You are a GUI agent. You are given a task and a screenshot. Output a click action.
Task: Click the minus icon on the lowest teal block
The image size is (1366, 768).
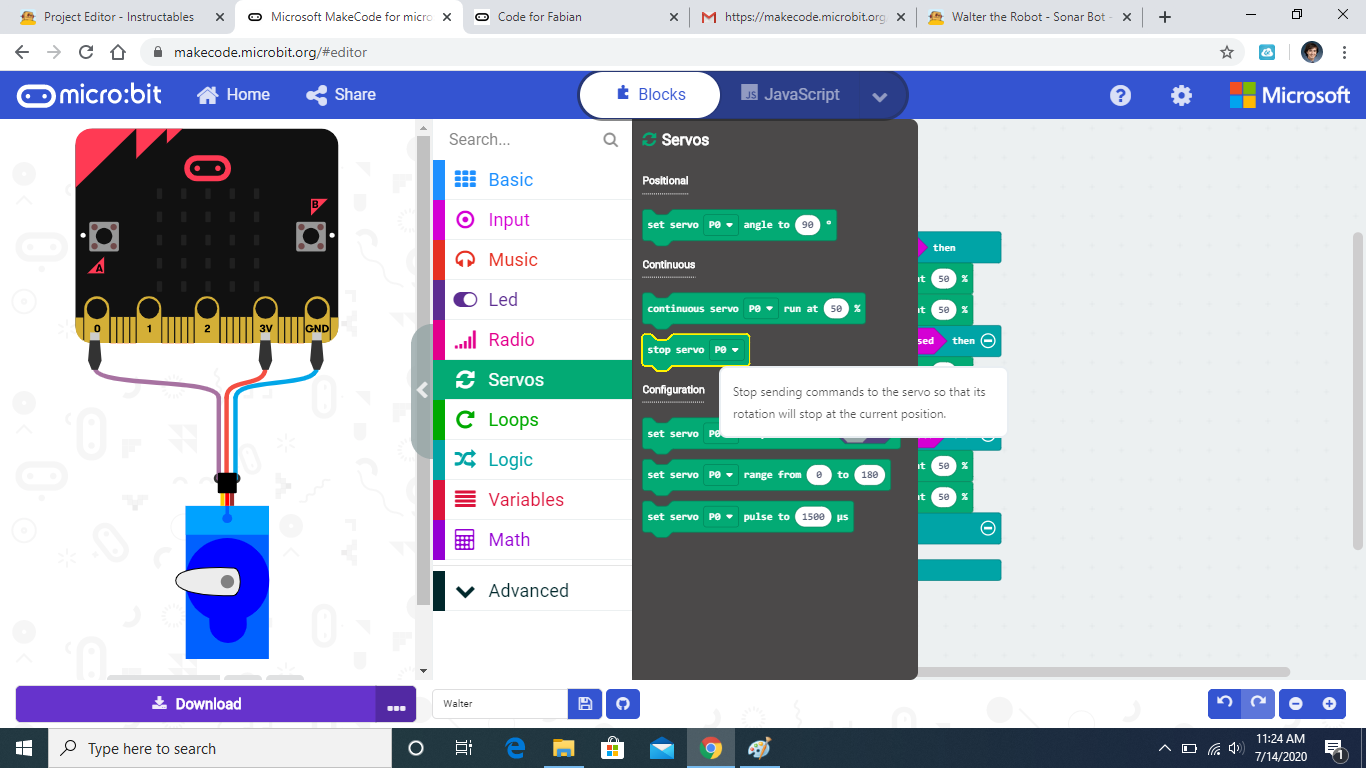tap(988, 528)
